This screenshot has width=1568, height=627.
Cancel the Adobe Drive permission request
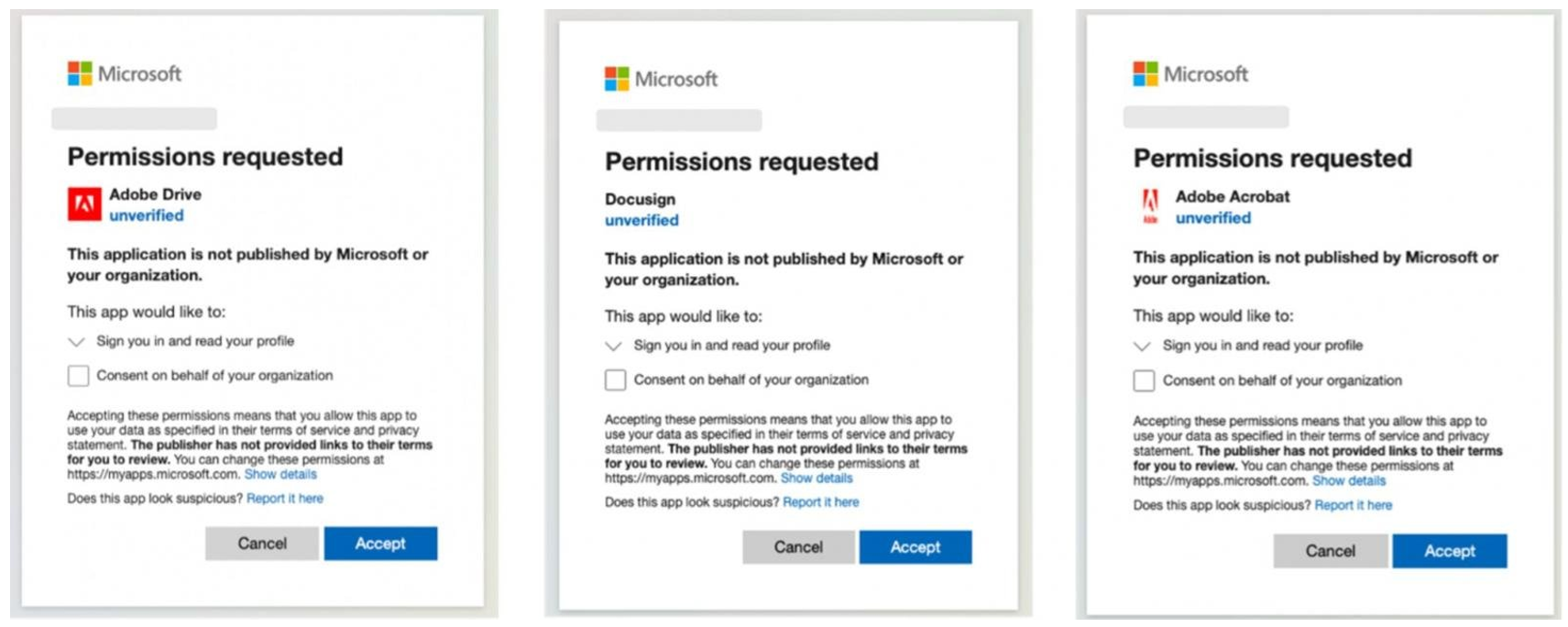[x=261, y=543]
